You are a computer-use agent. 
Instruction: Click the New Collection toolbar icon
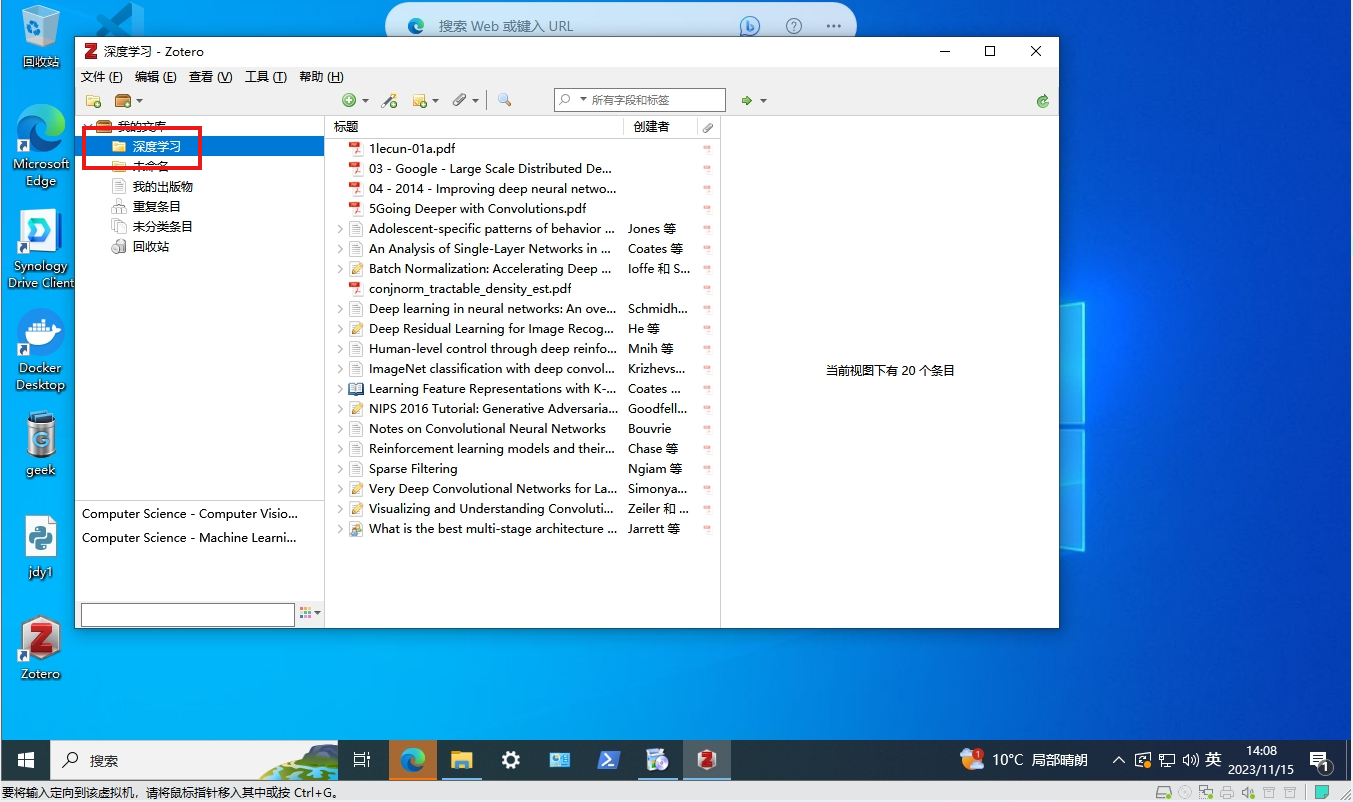click(x=93, y=100)
